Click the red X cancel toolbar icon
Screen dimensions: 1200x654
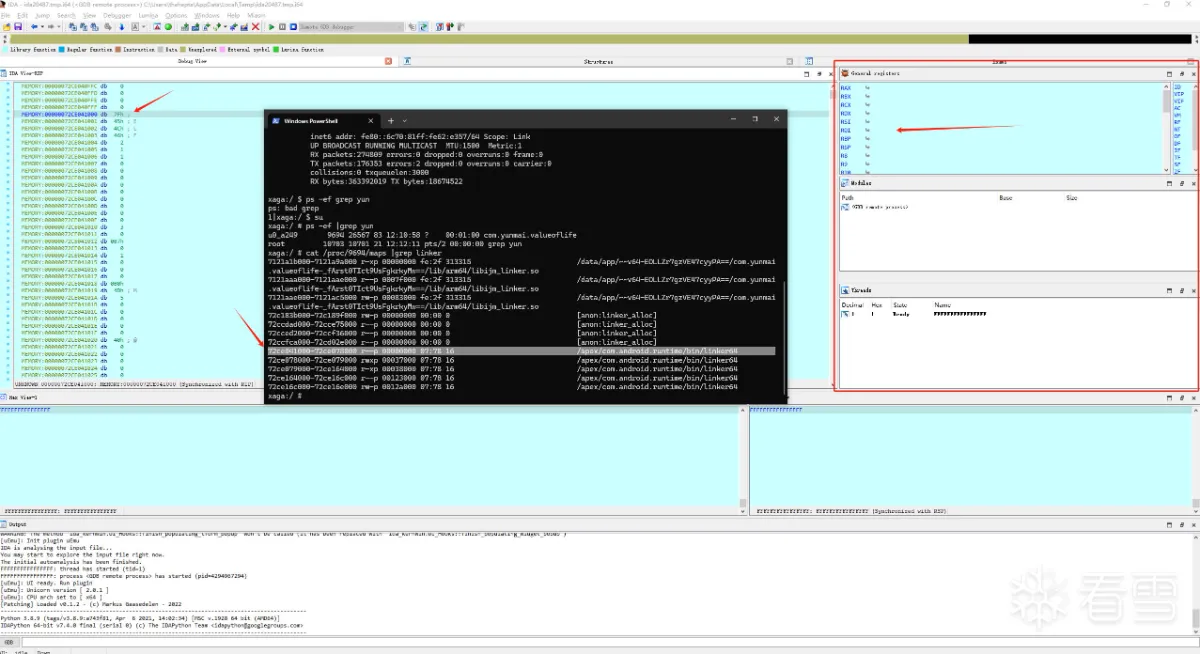pos(255,27)
